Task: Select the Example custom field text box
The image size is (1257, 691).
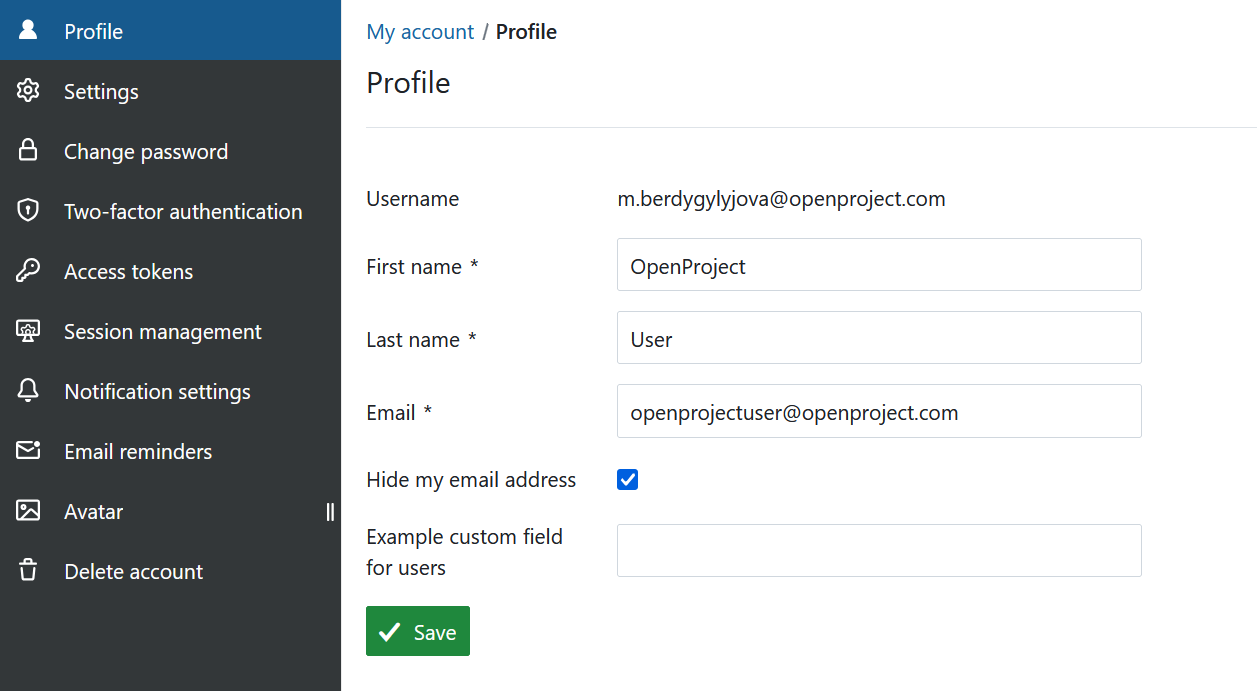Action: [878, 551]
